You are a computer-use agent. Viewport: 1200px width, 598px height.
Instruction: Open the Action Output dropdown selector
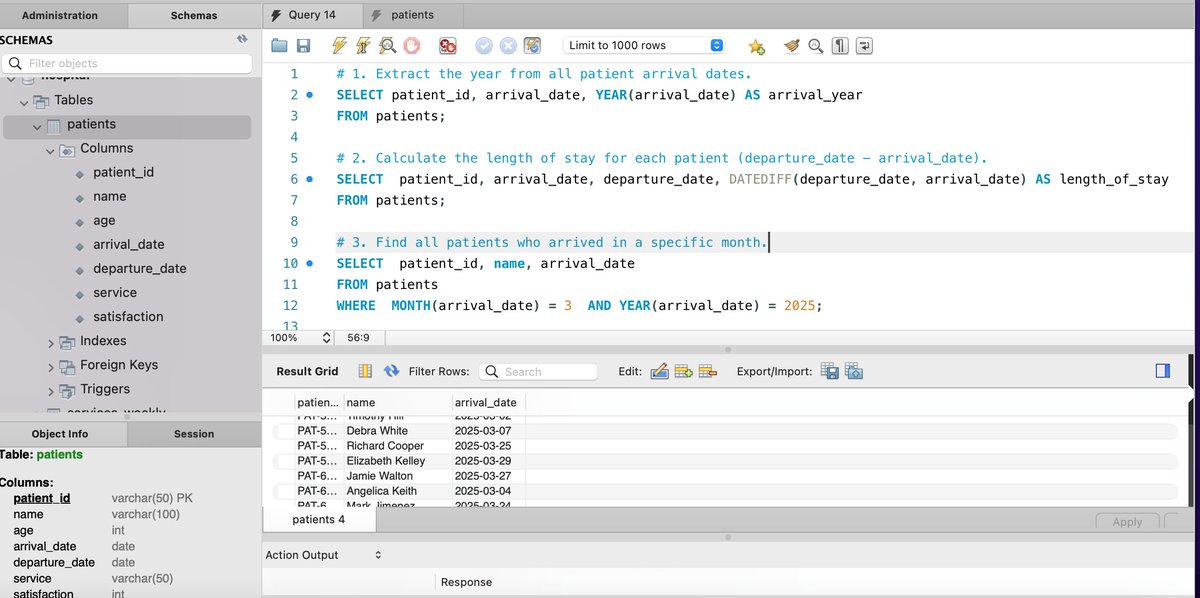378,555
